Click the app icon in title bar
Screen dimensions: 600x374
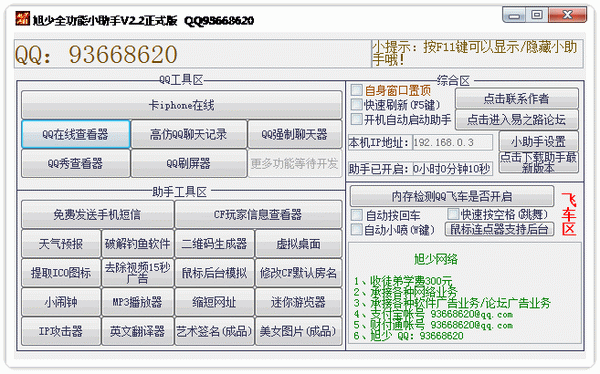22,18
